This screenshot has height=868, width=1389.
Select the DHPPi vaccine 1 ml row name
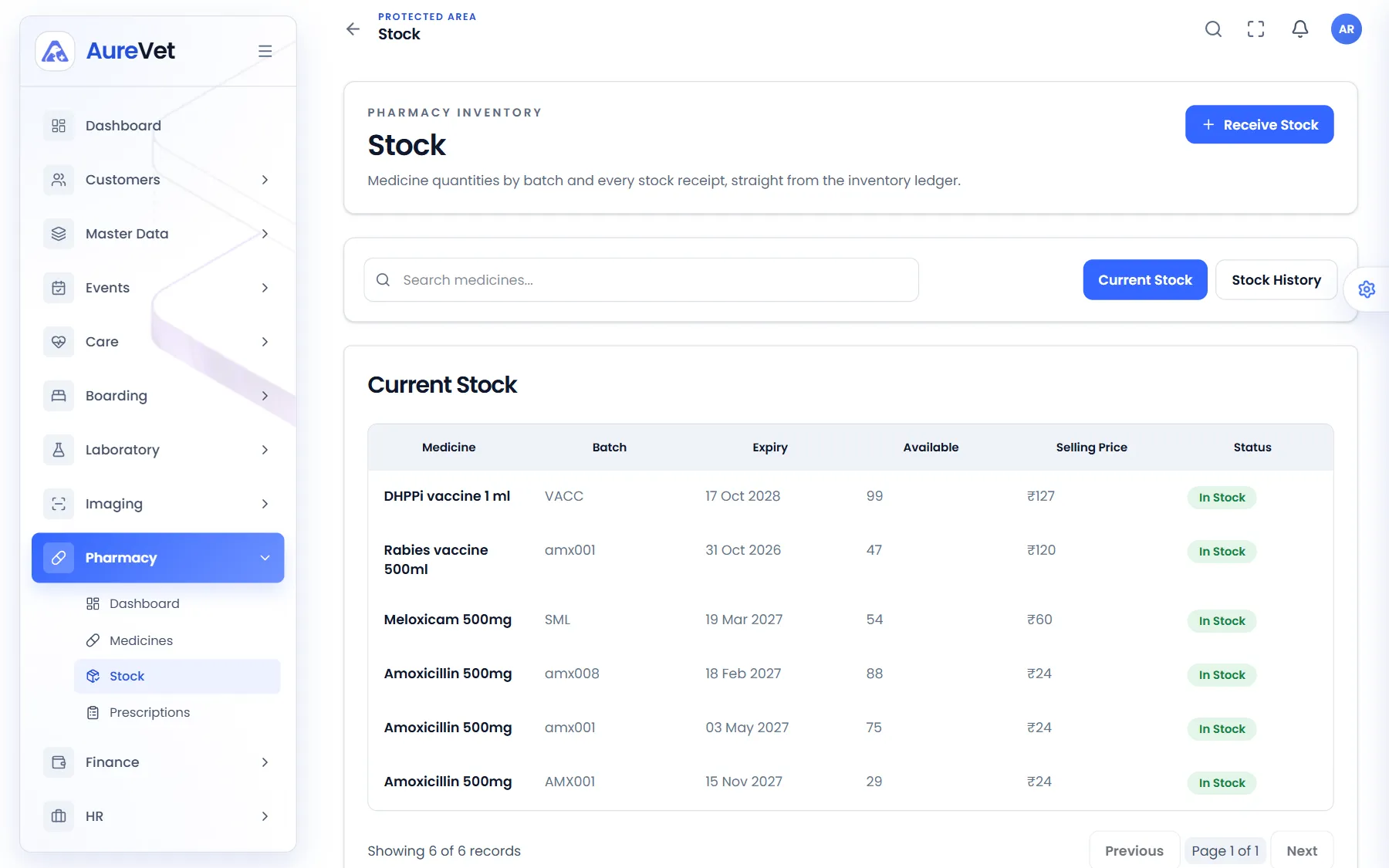[x=447, y=496]
